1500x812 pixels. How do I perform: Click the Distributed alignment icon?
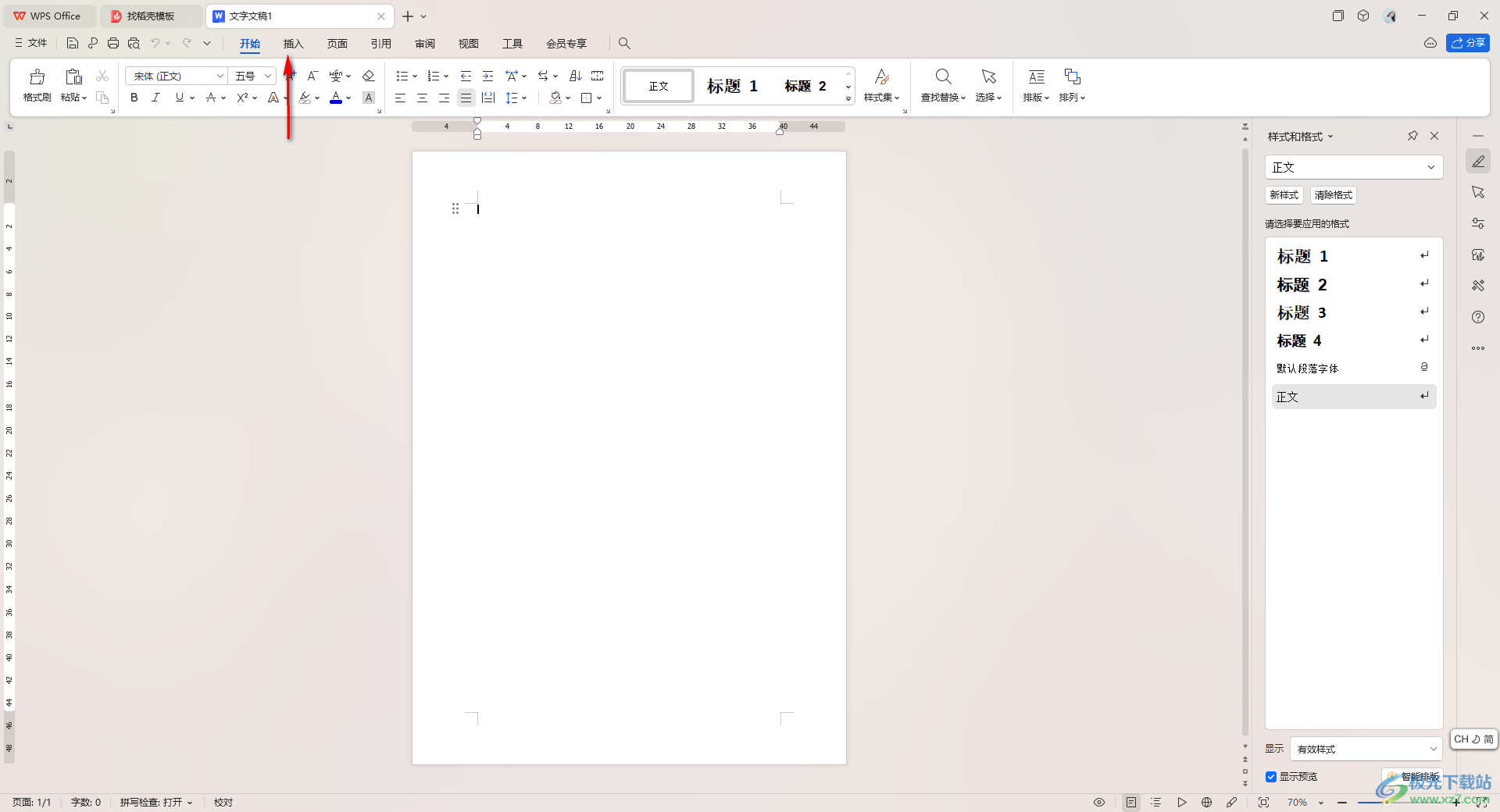click(x=488, y=98)
